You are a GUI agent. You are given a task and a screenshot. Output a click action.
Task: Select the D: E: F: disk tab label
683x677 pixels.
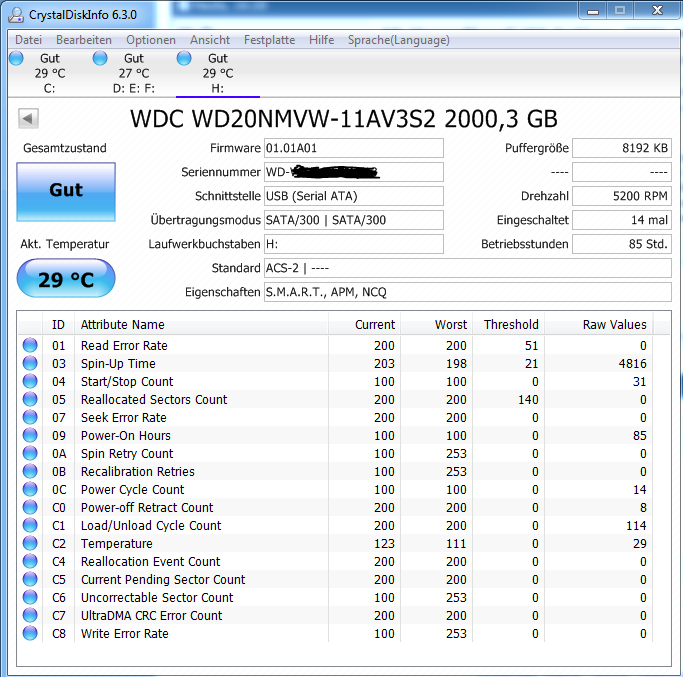click(134, 89)
